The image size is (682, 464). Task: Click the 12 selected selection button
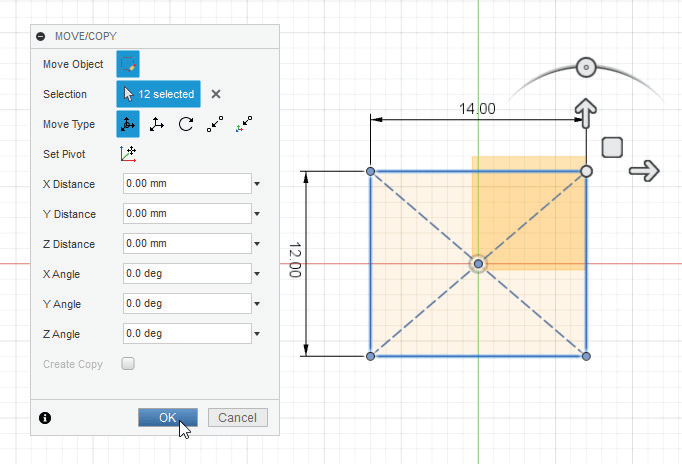point(159,94)
